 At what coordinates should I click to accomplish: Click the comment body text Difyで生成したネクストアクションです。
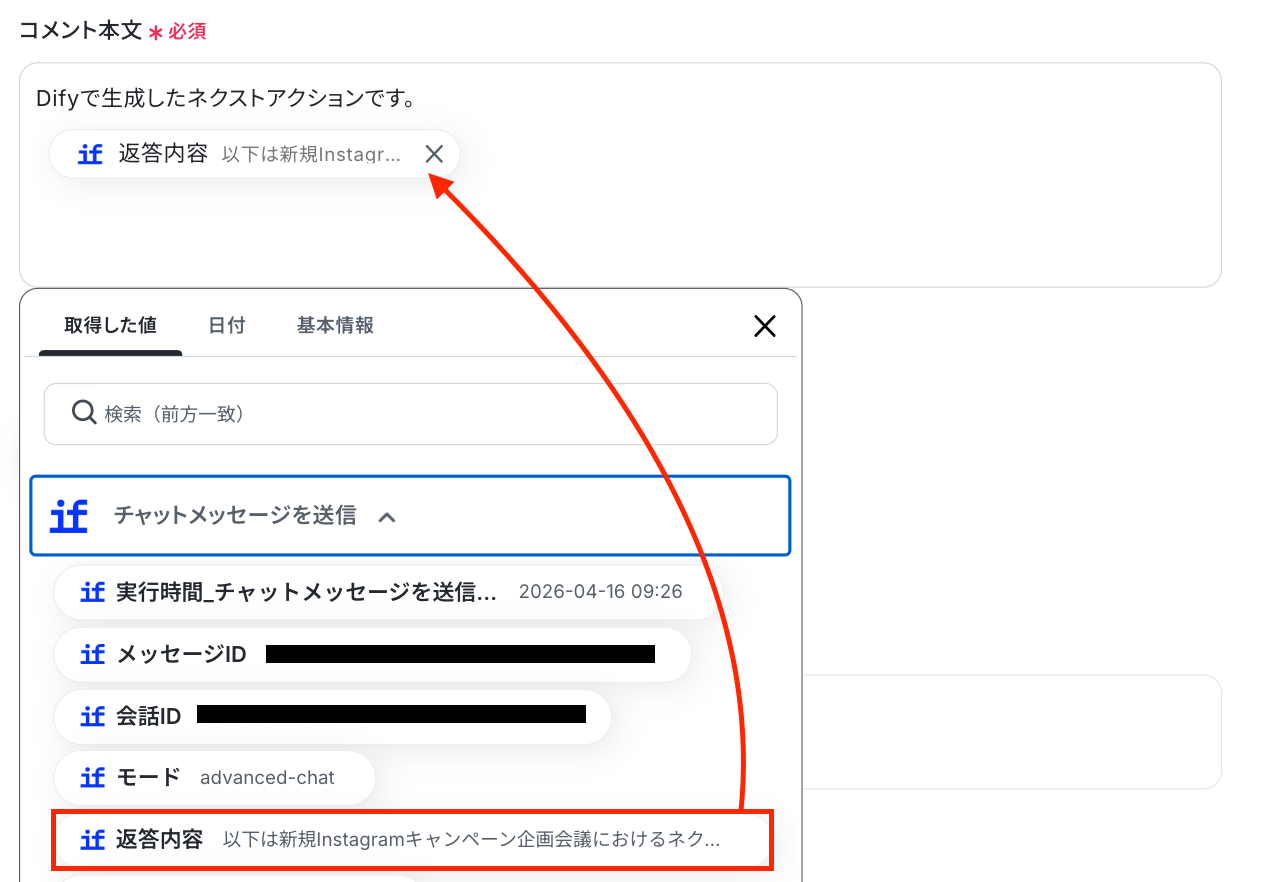click(x=226, y=99)
